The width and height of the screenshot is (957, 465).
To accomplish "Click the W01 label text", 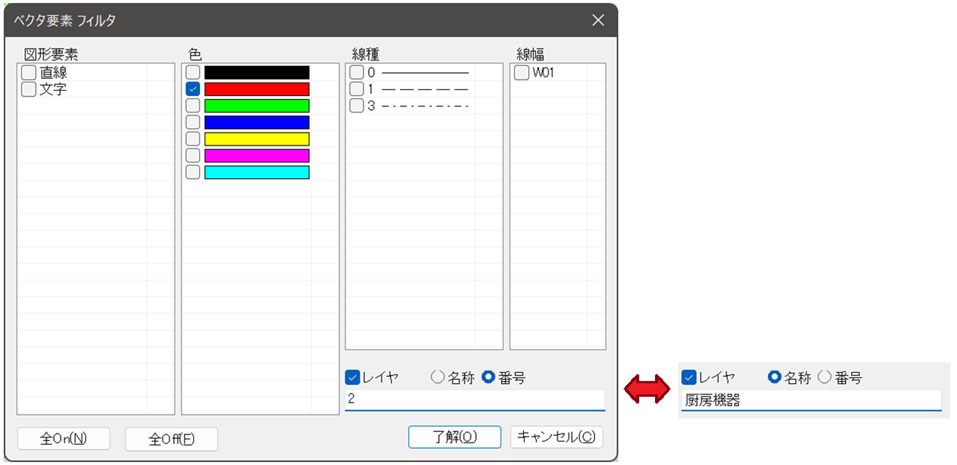I will tap(543, 73).
